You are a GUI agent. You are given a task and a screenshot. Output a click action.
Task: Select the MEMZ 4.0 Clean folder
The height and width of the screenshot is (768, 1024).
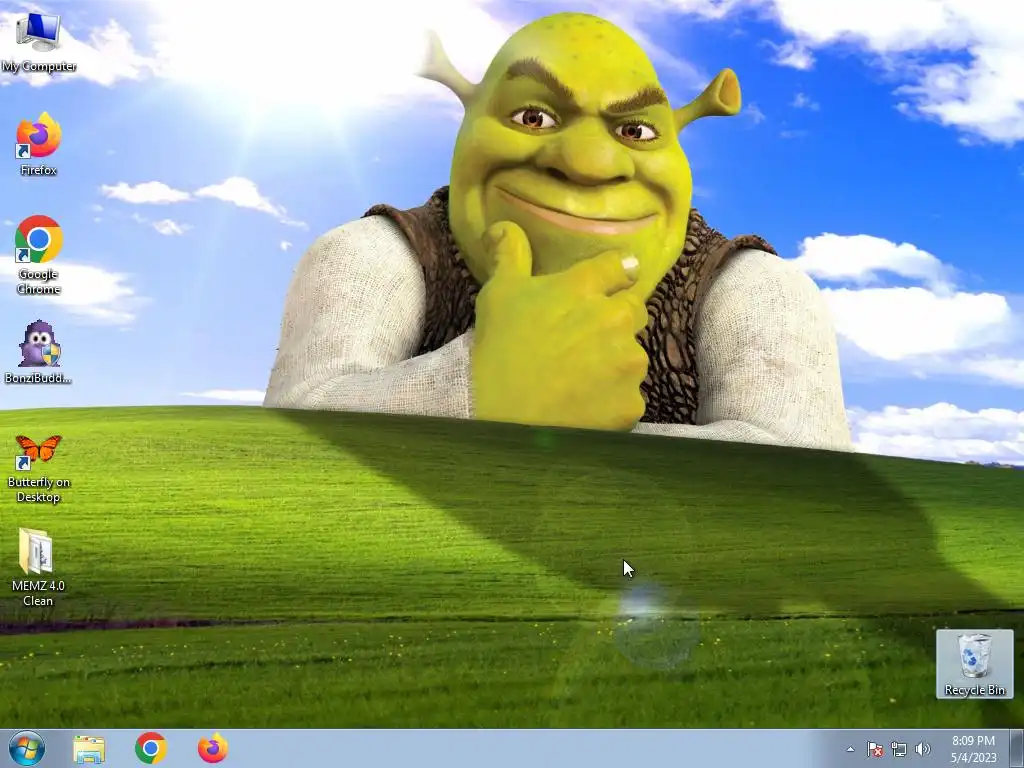(x=38, y=568)
